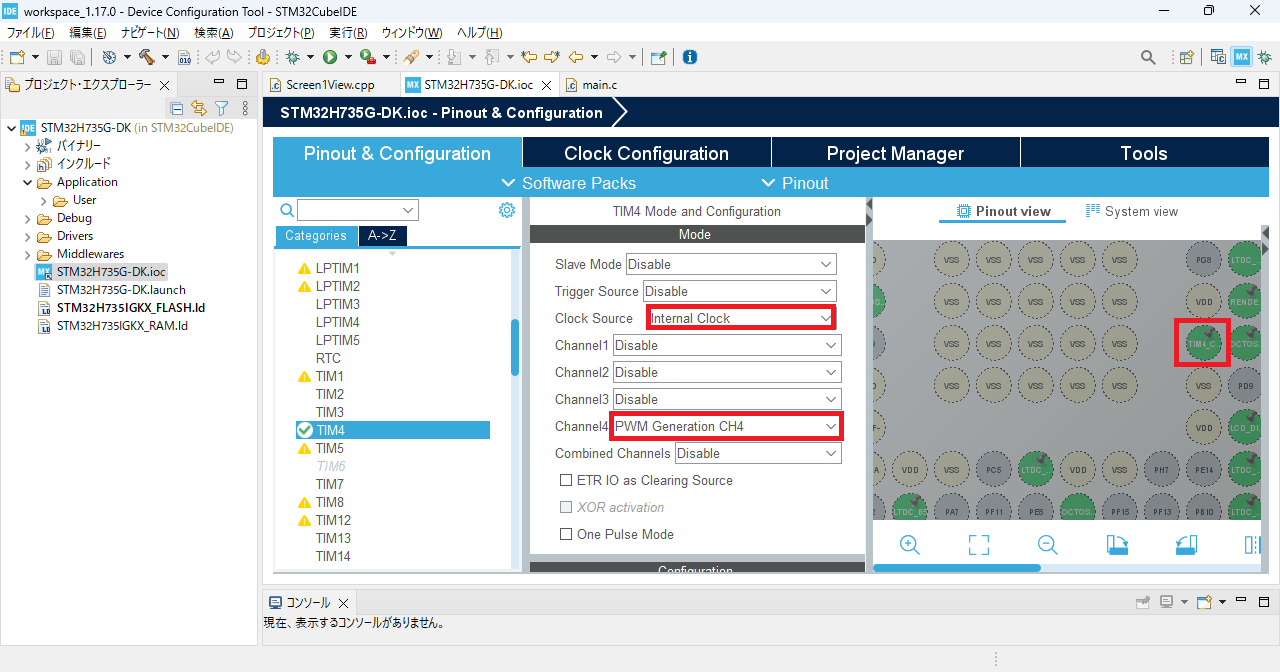
Task: Close the Project Explorer view
Action: [x=165, y=85]
